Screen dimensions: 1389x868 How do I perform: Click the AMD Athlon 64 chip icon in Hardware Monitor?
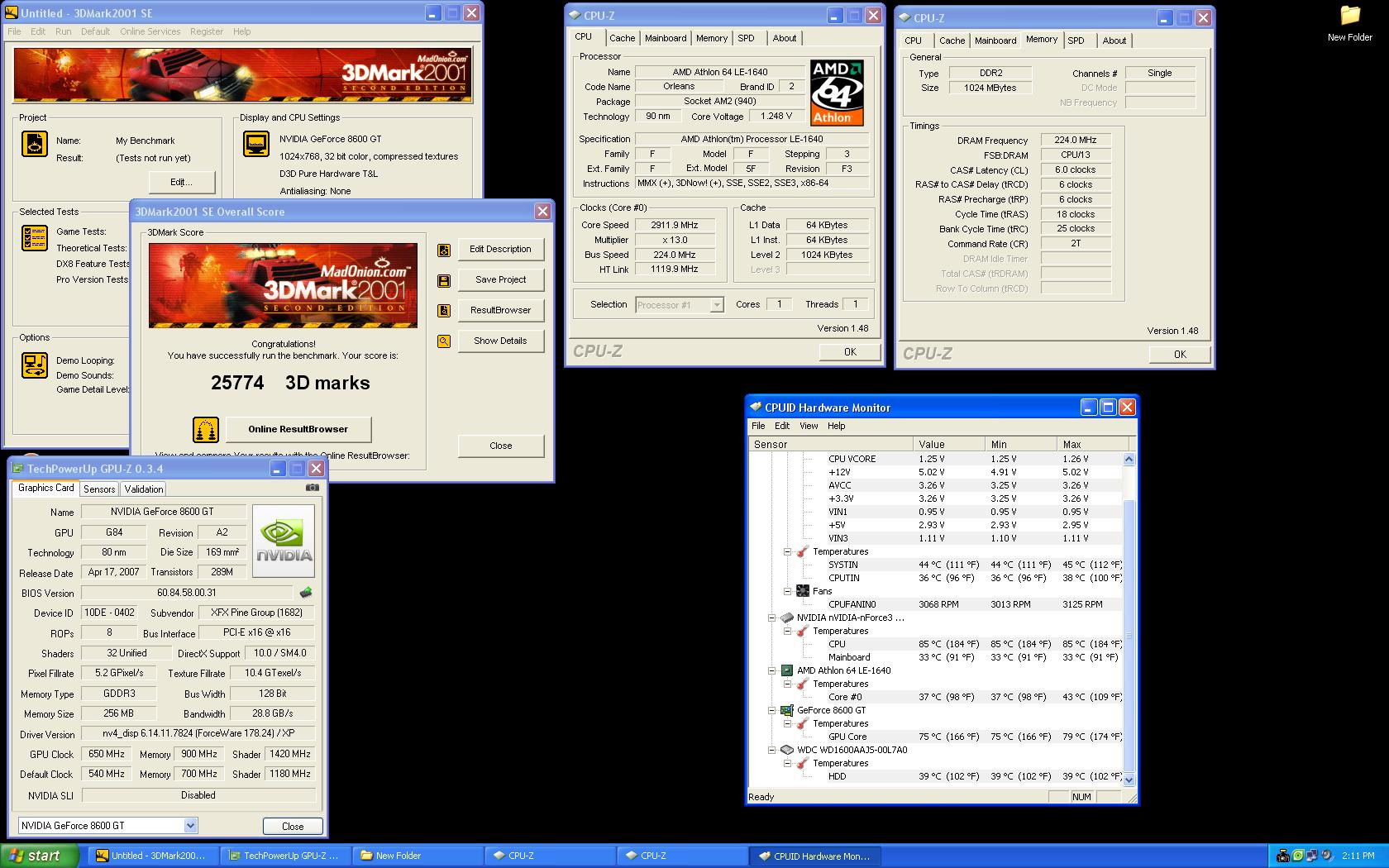pyautogui.click(x=787, y=670)
